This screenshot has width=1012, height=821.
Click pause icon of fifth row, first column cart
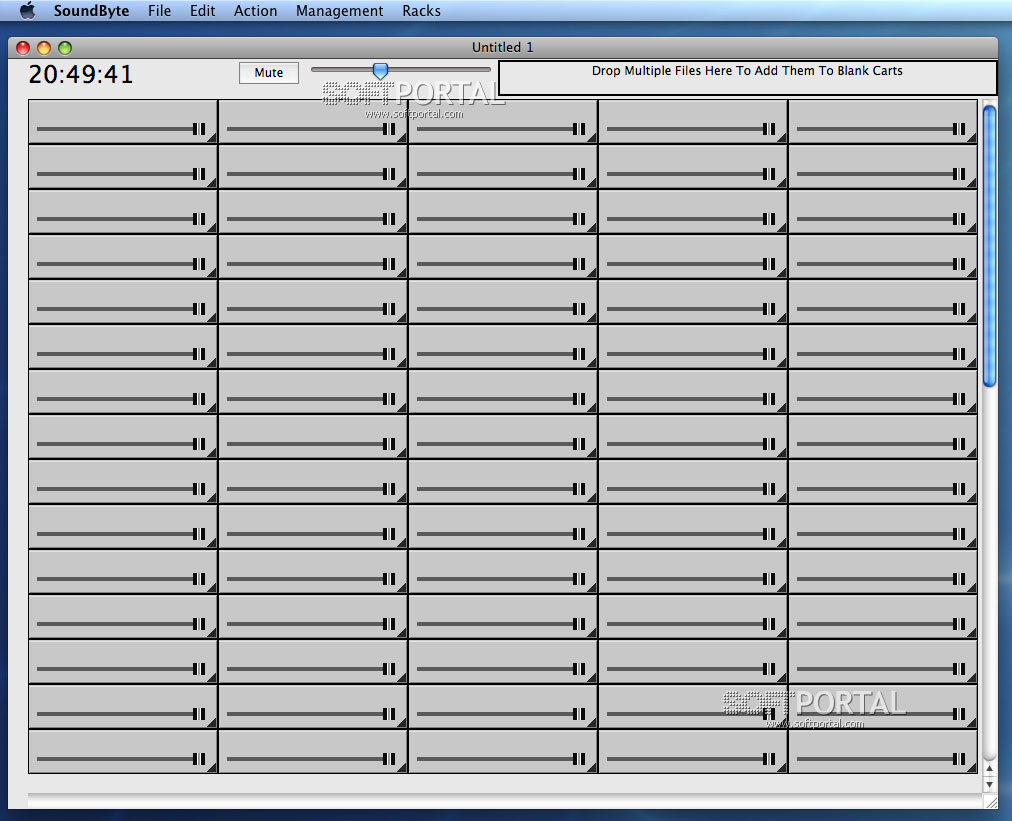coord(199,309)
